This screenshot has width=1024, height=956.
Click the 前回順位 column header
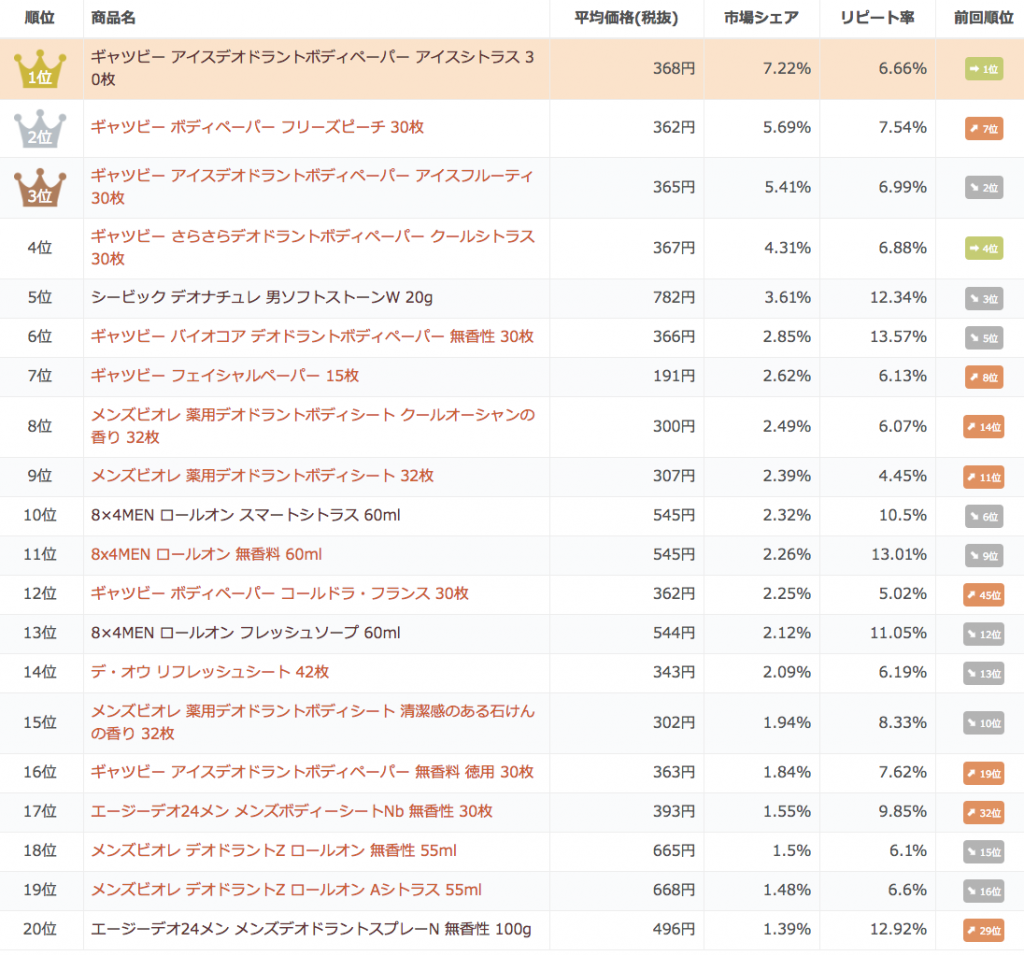[984, 18]
